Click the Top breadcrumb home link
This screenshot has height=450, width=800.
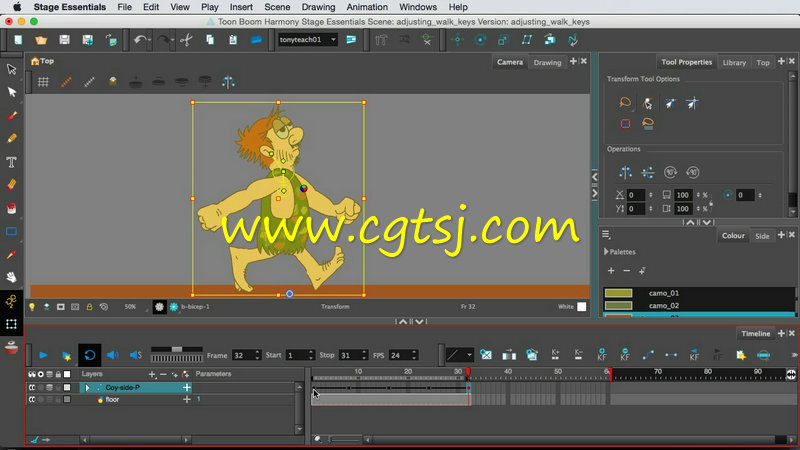(42, 61)
